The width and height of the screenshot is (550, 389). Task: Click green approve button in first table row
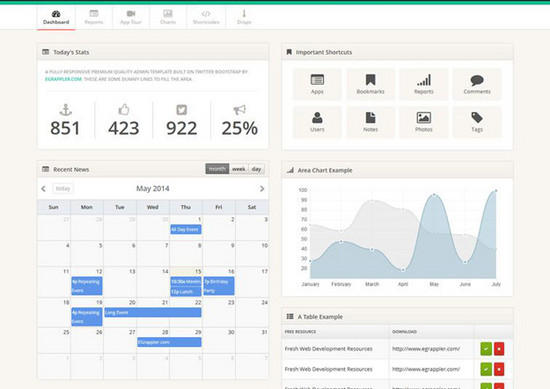(x=486, y=349)
